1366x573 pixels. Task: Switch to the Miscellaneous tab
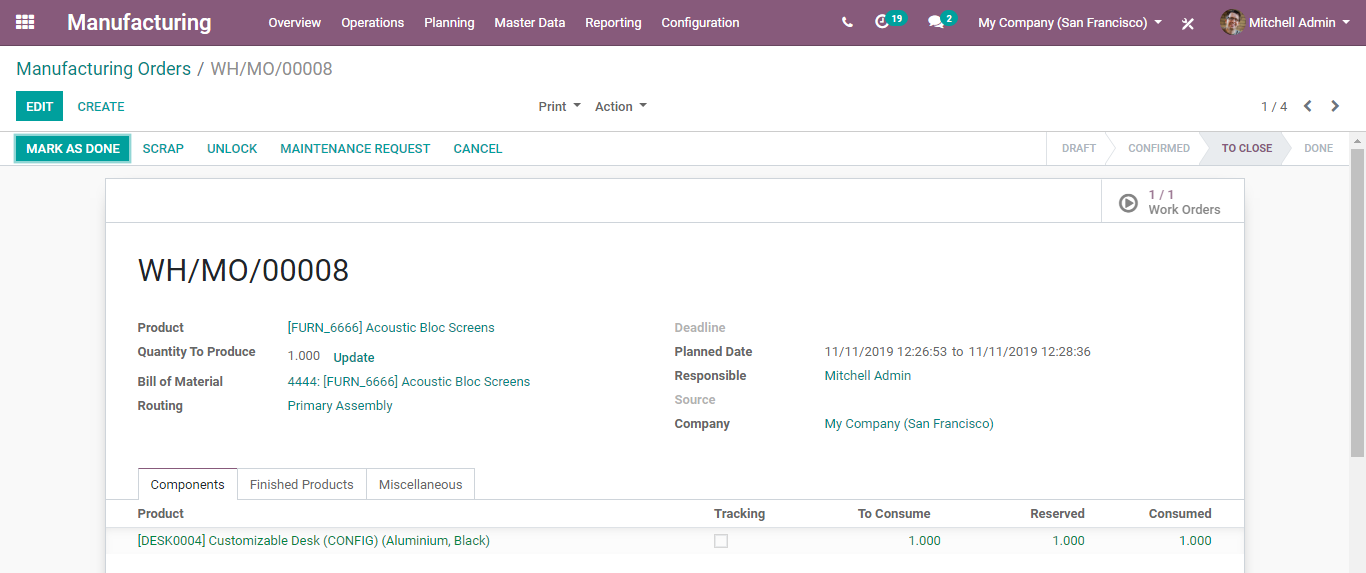pyautogui.click(x=420, y=484)
